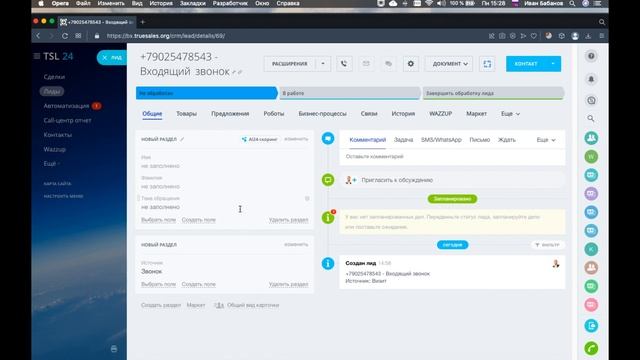Open the Бизнес-процессы tab

click(x=322, y=114)
